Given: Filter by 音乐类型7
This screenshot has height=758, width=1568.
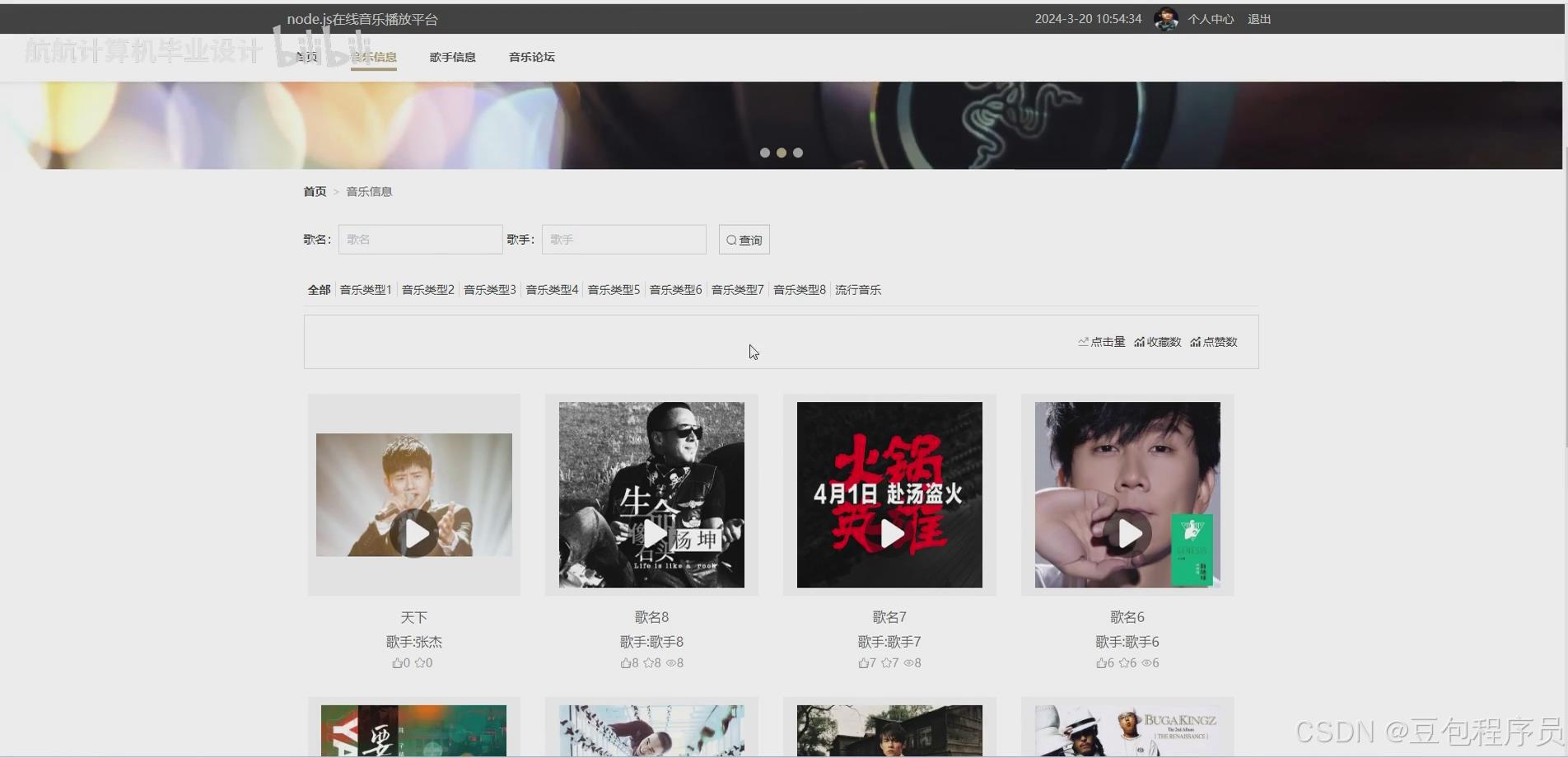Looking at the screenshot, I should click(738, 290).
